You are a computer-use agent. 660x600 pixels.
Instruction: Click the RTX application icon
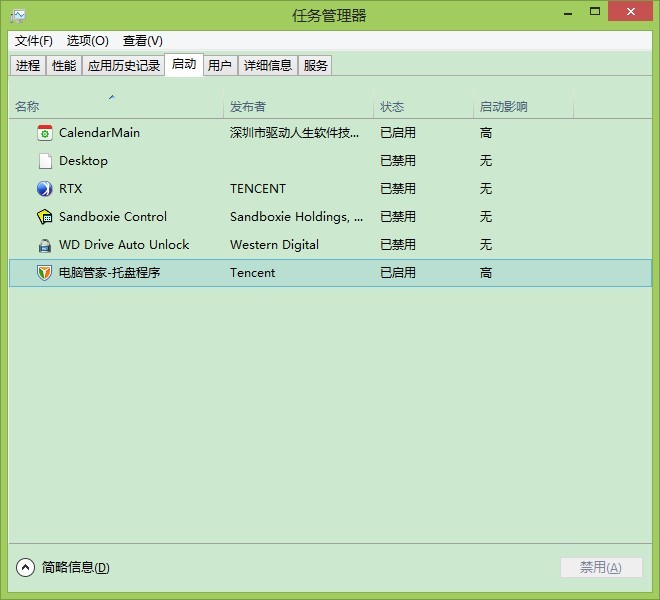[44, 189]
